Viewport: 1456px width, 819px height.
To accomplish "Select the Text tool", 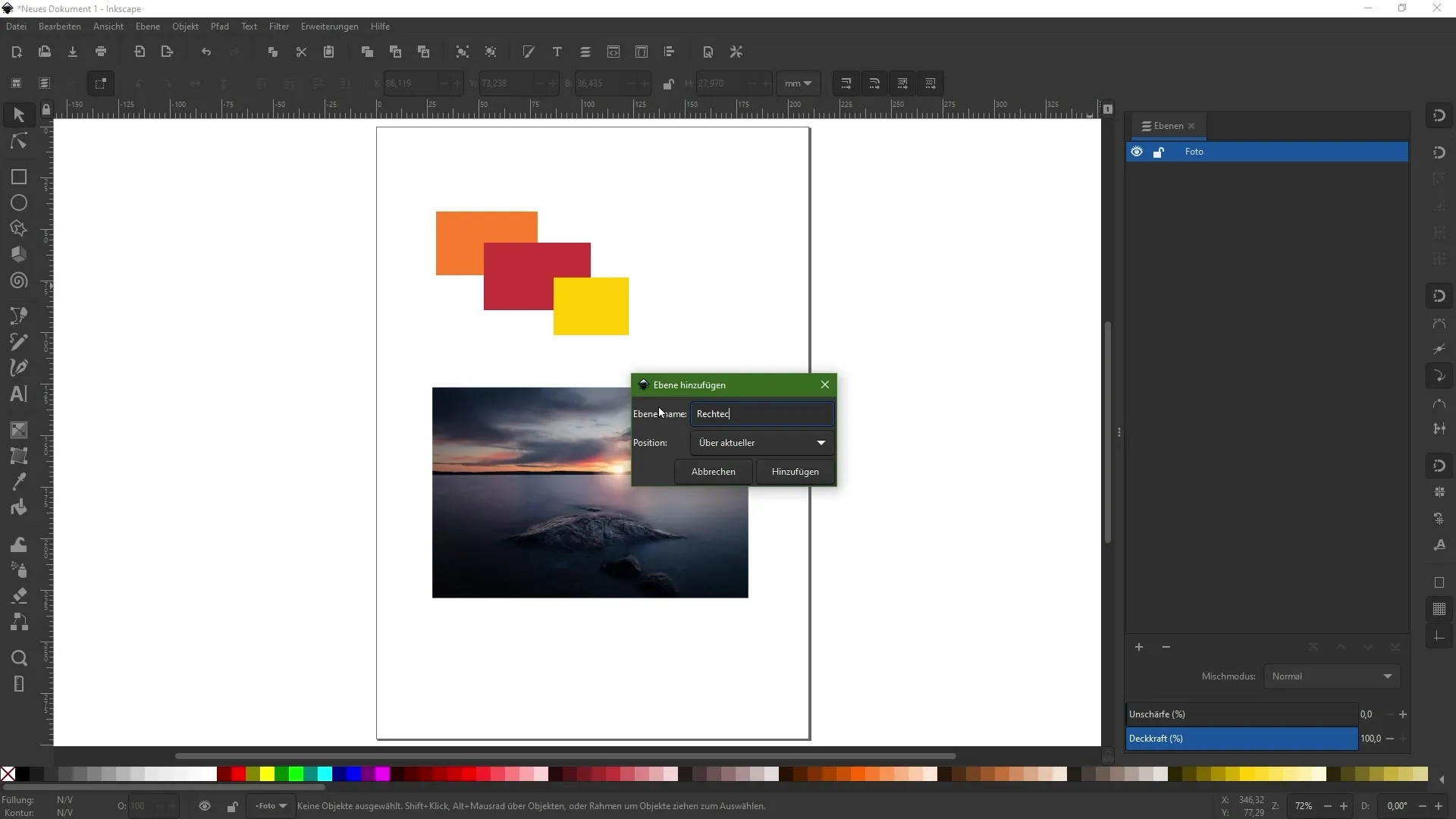I will 18,394.
